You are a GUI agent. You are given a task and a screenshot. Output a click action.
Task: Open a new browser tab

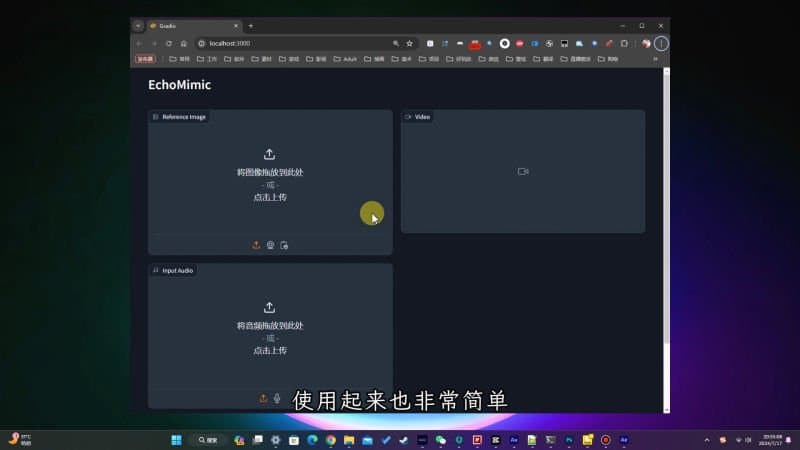pyautogui.click(x=251, y=26)
